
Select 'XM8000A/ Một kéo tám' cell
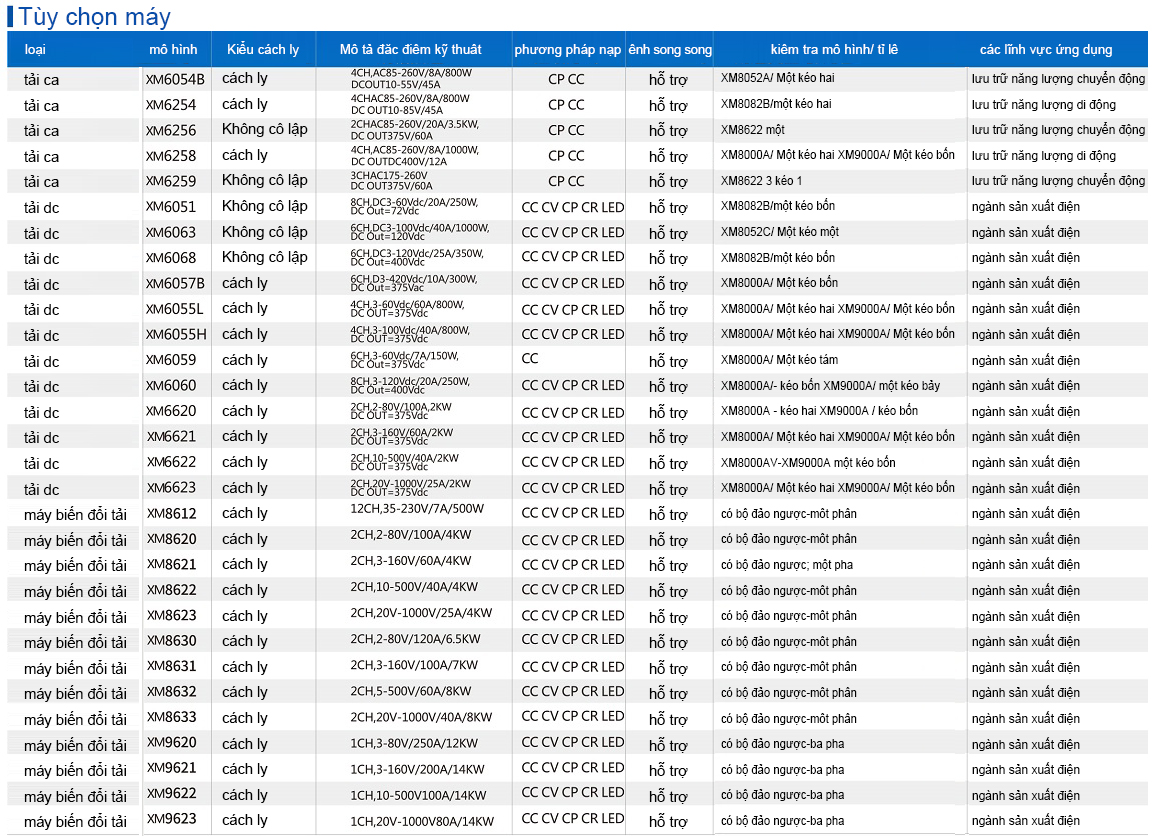tap(779, 360)
